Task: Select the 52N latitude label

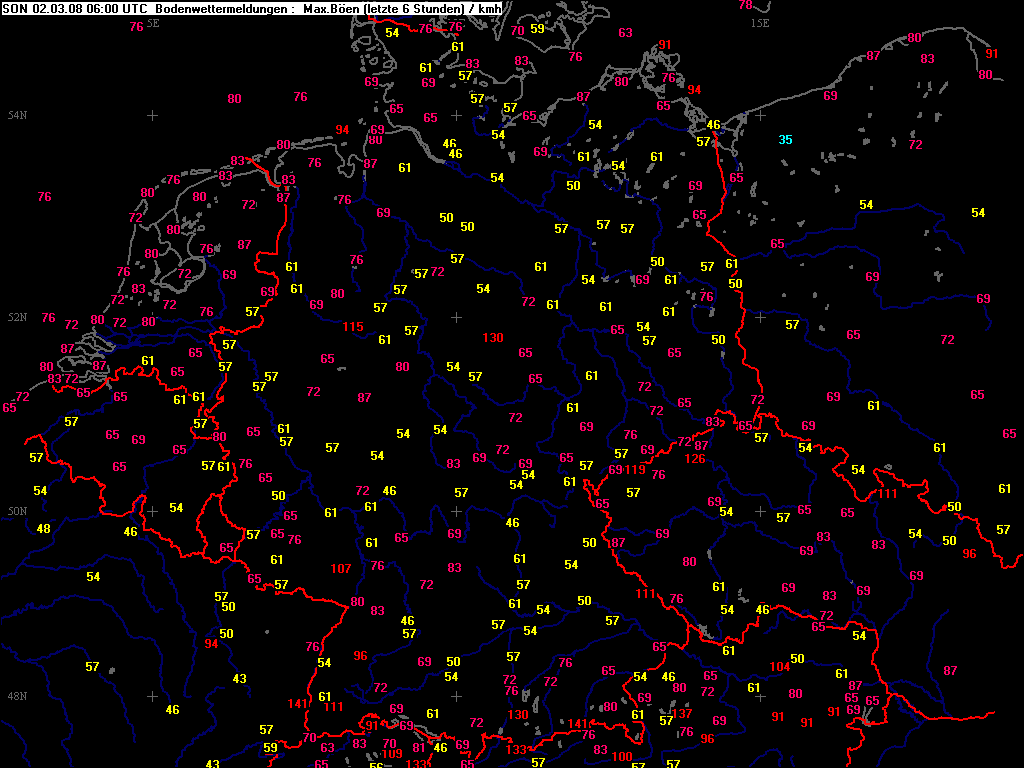Action: (x=16, y=318)
